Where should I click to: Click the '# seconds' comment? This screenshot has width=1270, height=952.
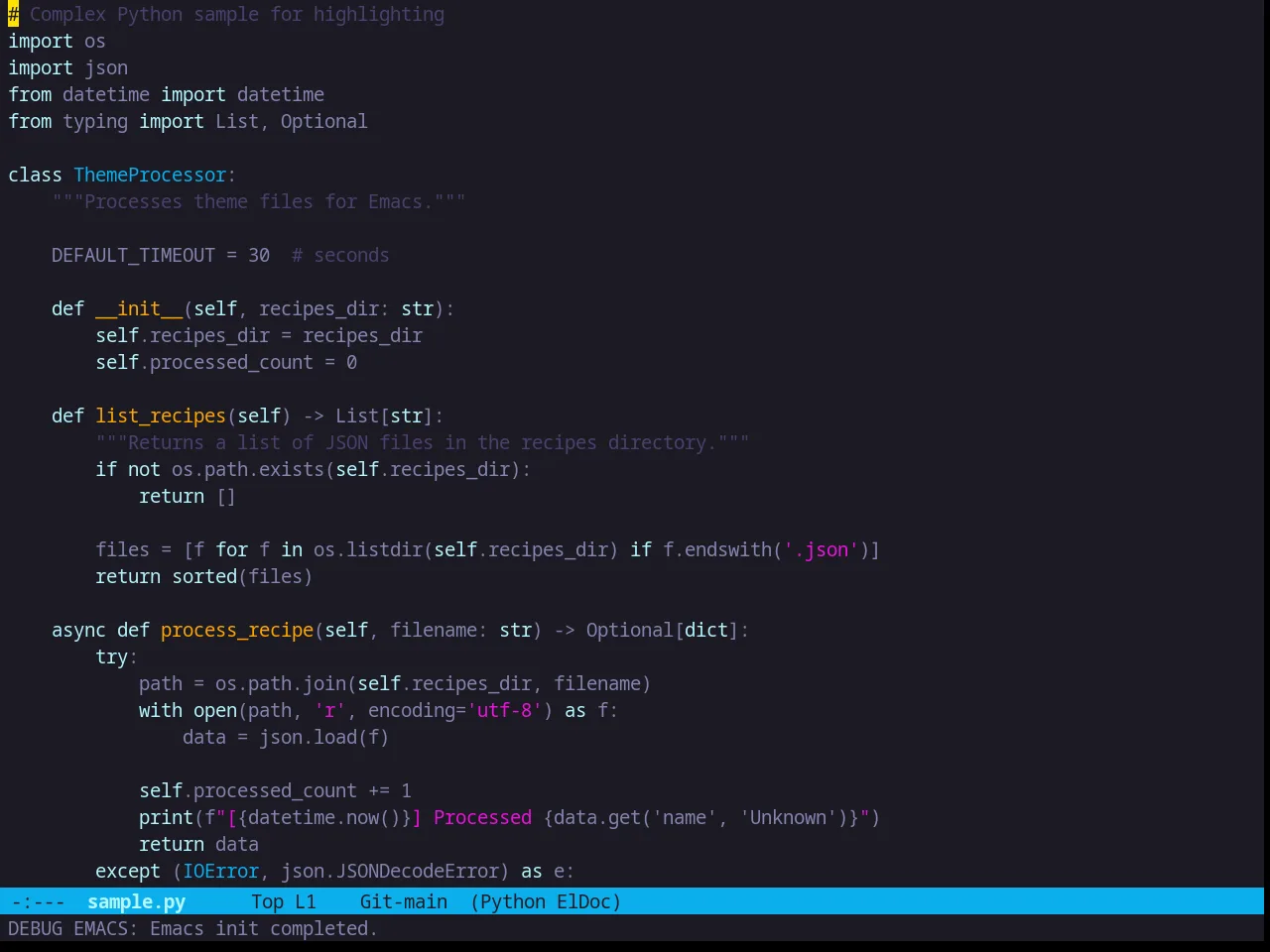340,255
